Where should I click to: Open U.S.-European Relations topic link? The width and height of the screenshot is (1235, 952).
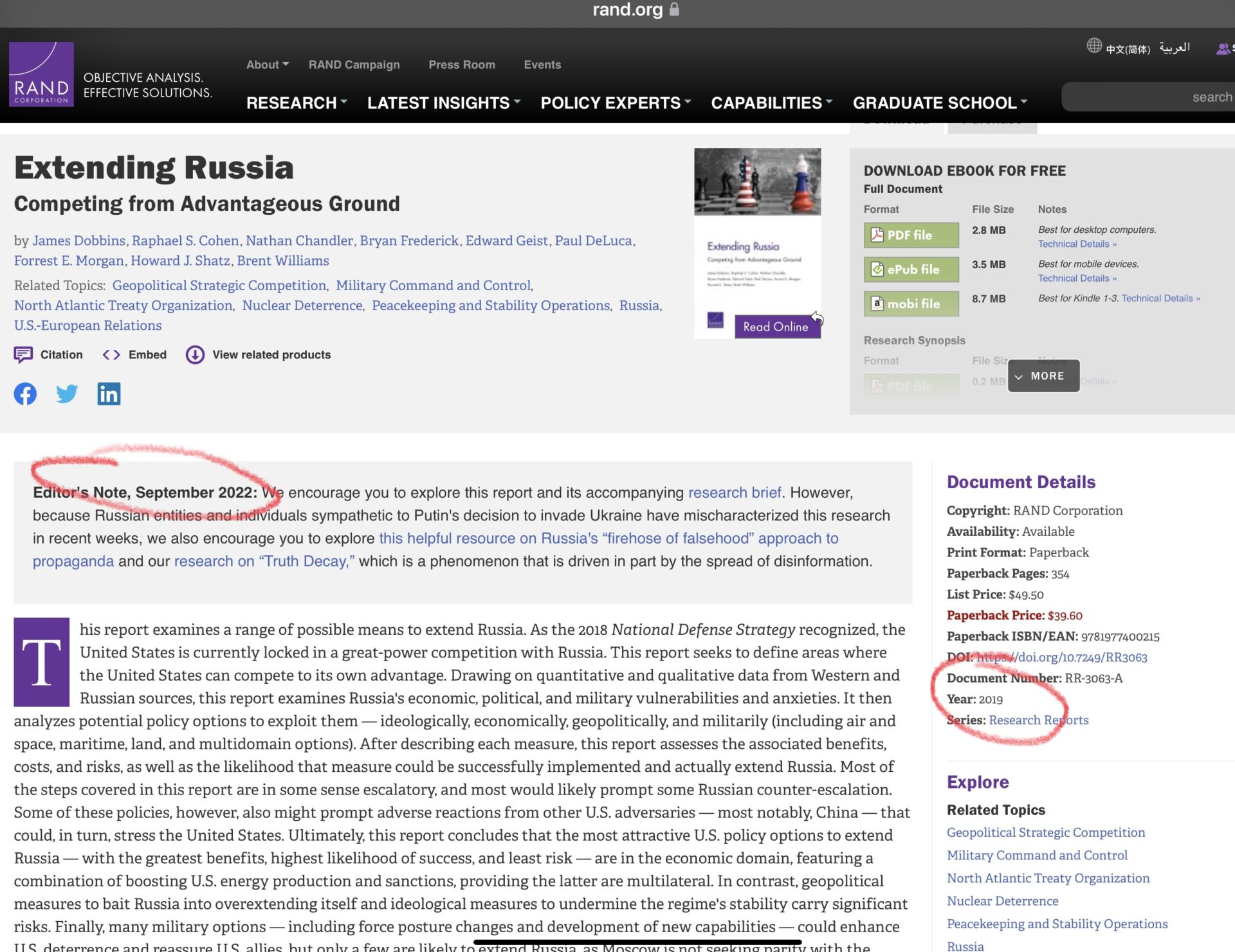88,325
